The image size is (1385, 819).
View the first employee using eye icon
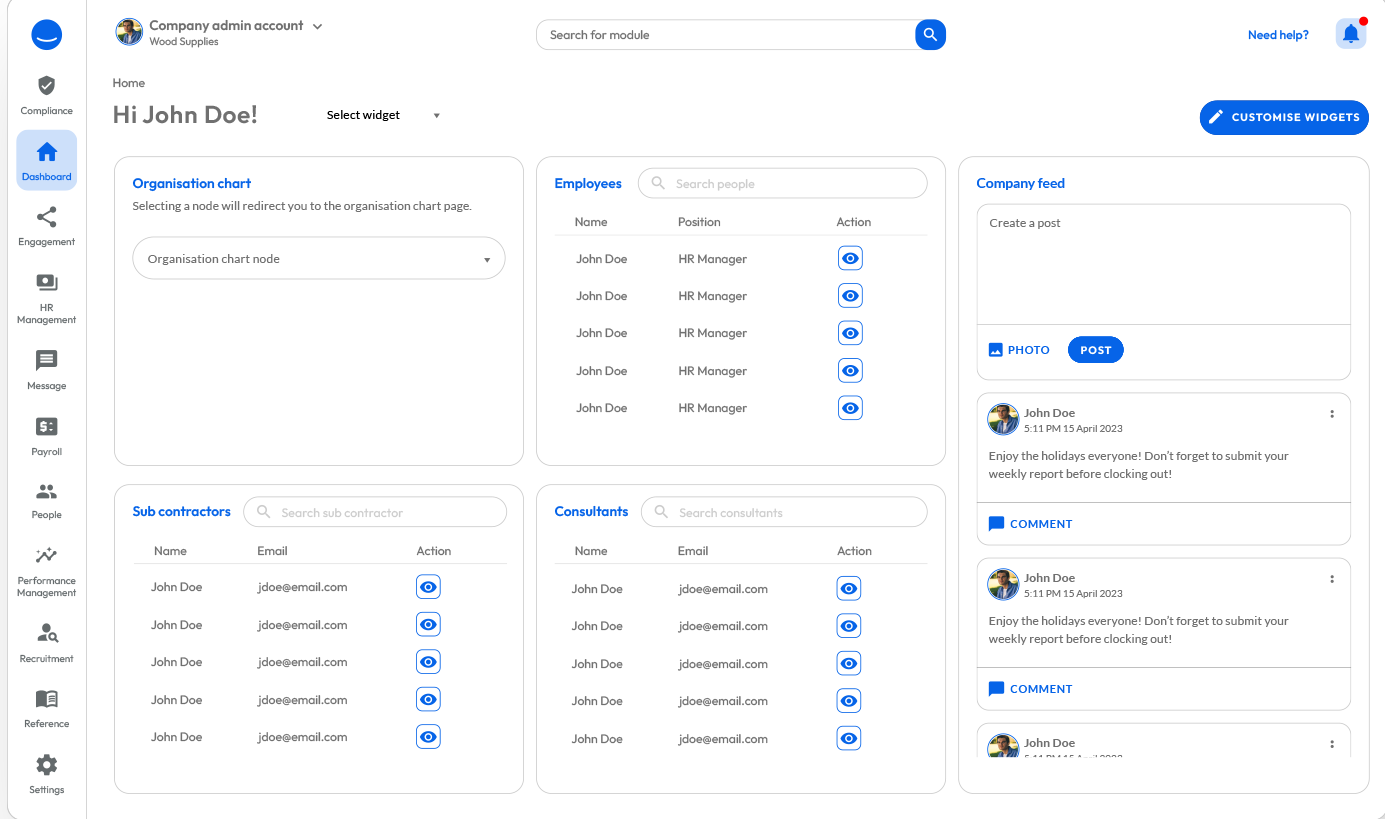tap(850, 259)
